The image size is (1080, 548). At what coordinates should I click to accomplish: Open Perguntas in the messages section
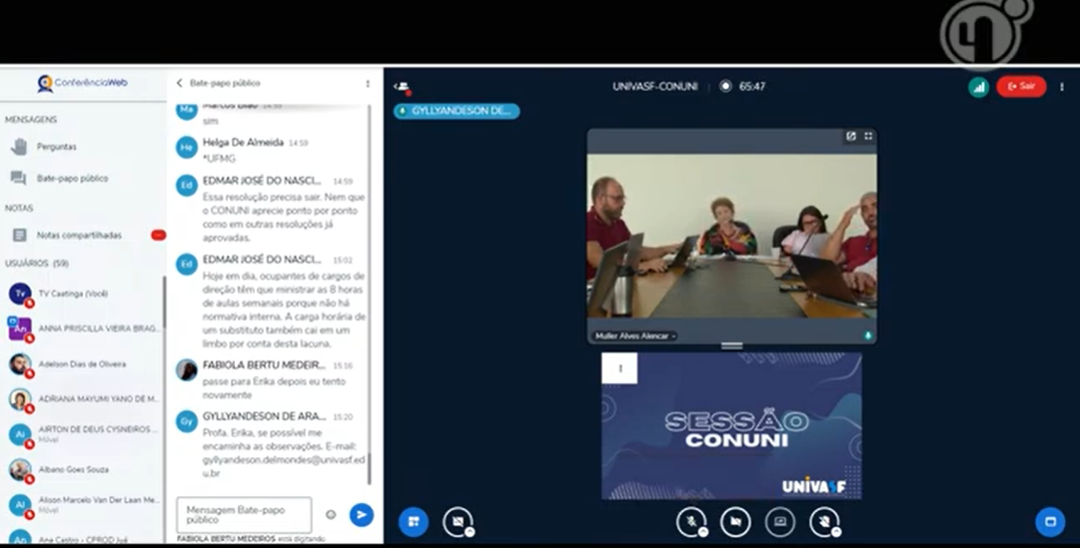coord(56,146)
